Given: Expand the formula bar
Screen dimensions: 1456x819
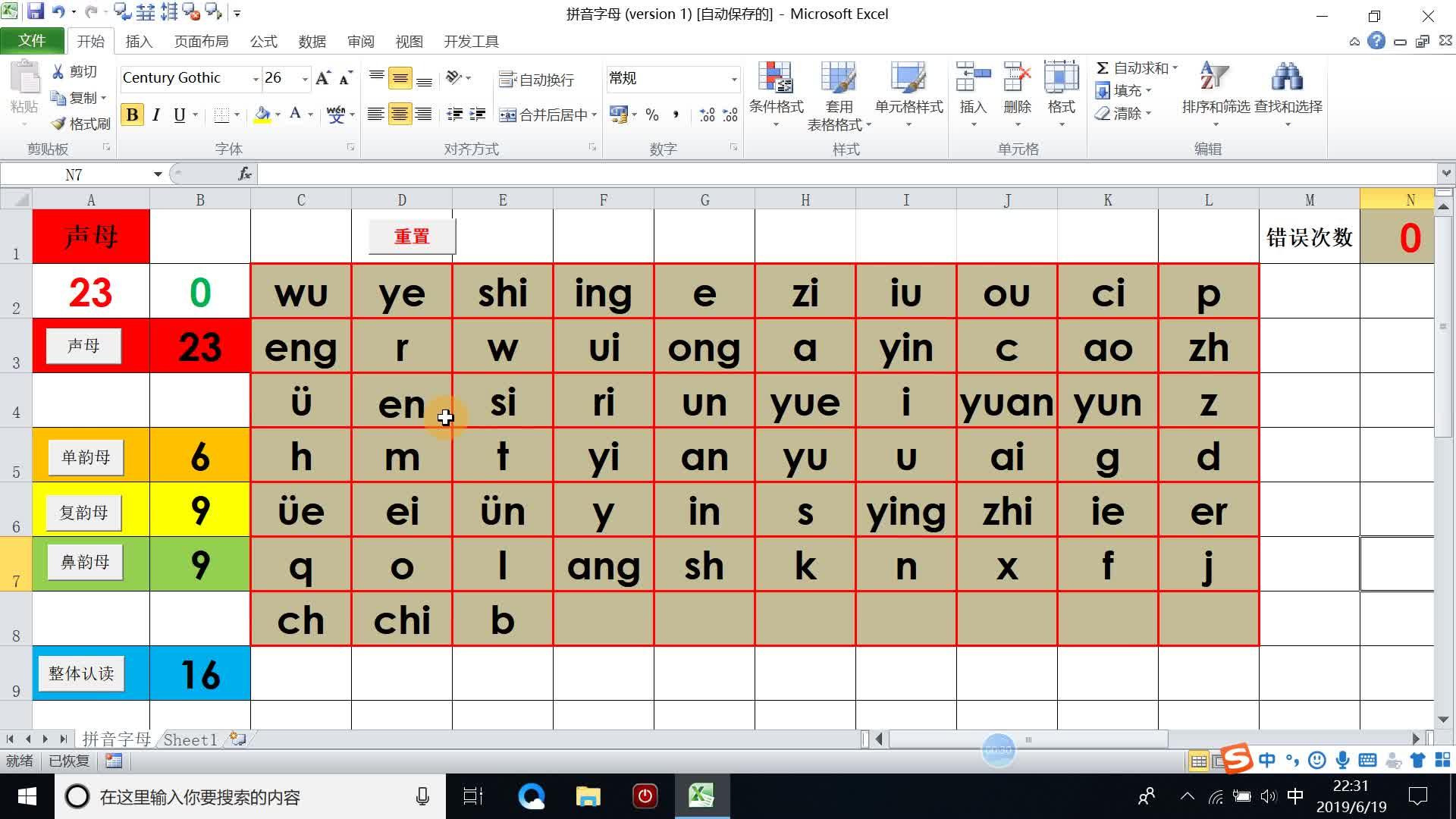Looking at the screenshot, I should 1445,174.
